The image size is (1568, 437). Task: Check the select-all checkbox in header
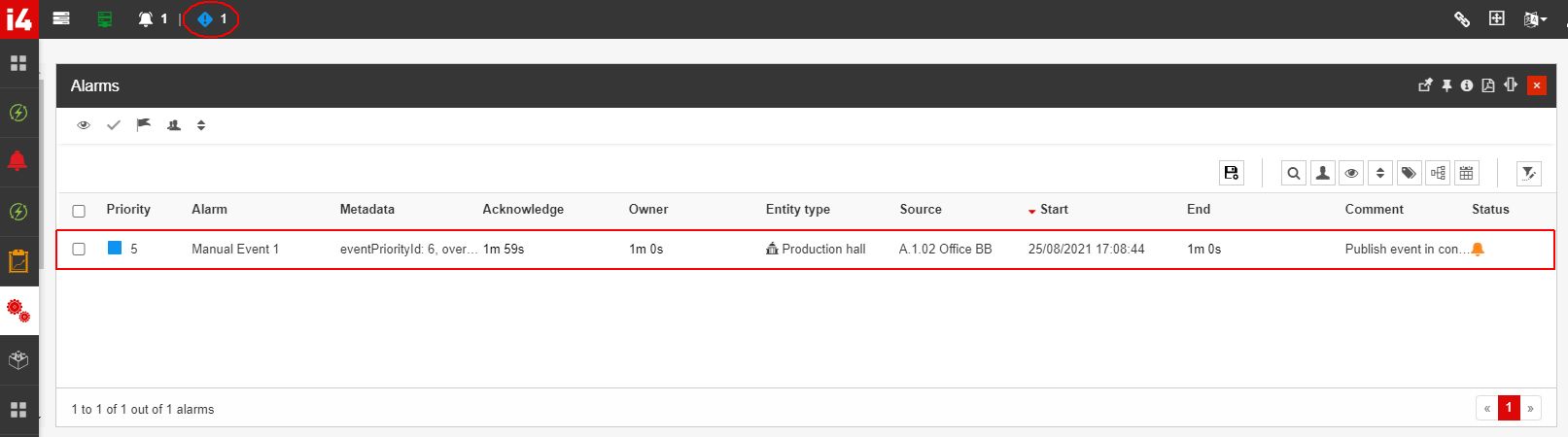[79, 211]
